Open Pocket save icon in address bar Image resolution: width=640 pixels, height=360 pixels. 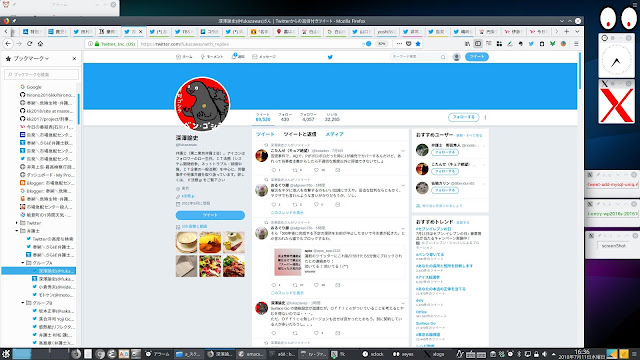[409, 44]
